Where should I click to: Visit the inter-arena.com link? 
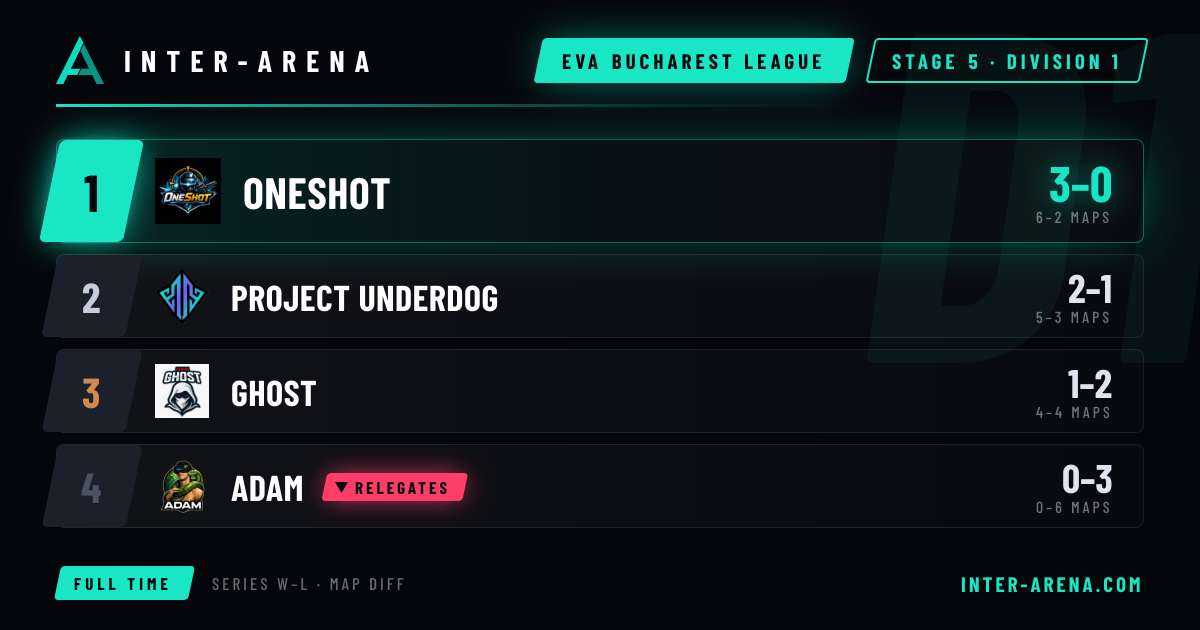(x=1051, y=584)
